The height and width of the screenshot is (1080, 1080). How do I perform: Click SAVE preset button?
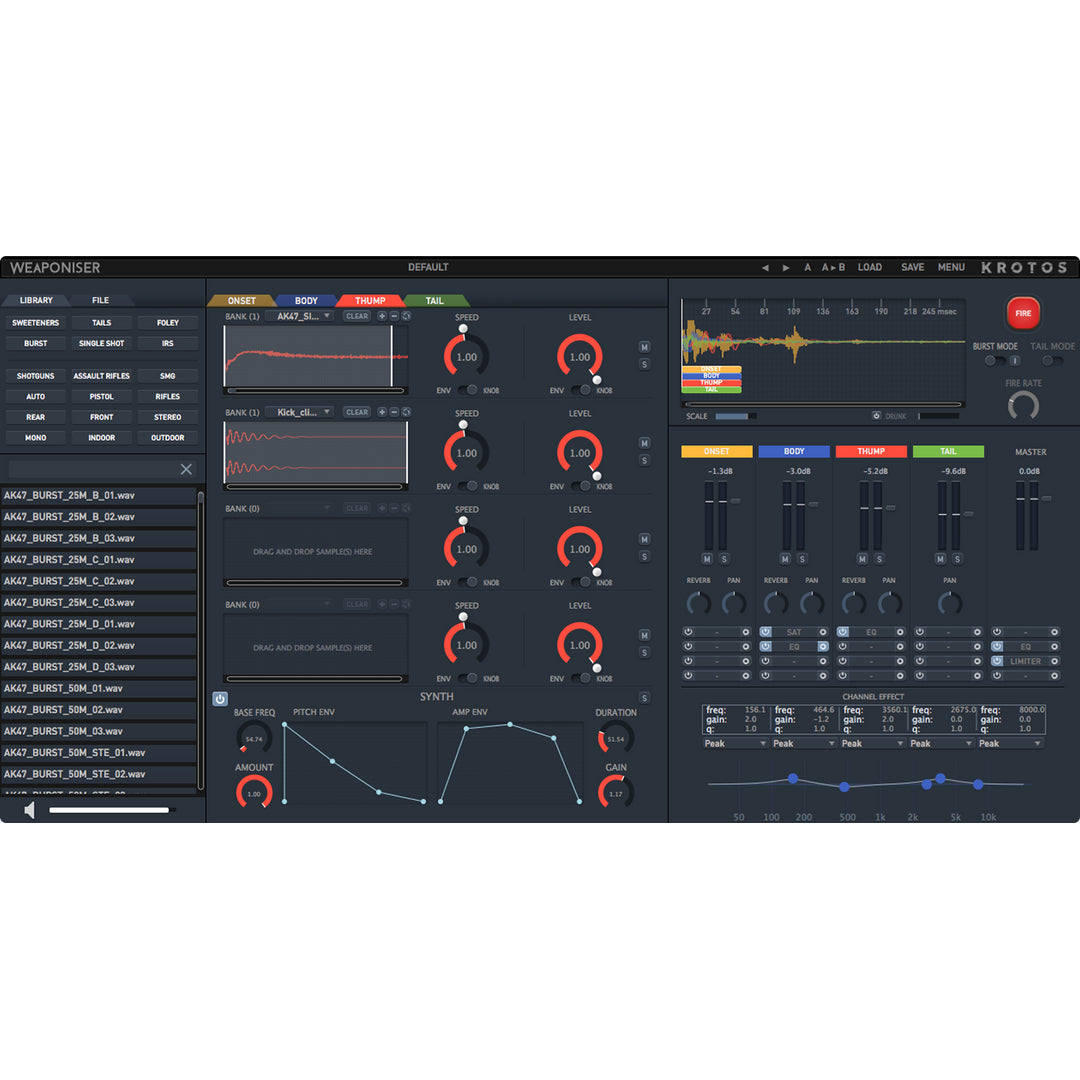pyautogui.click(x=913, y=267)
